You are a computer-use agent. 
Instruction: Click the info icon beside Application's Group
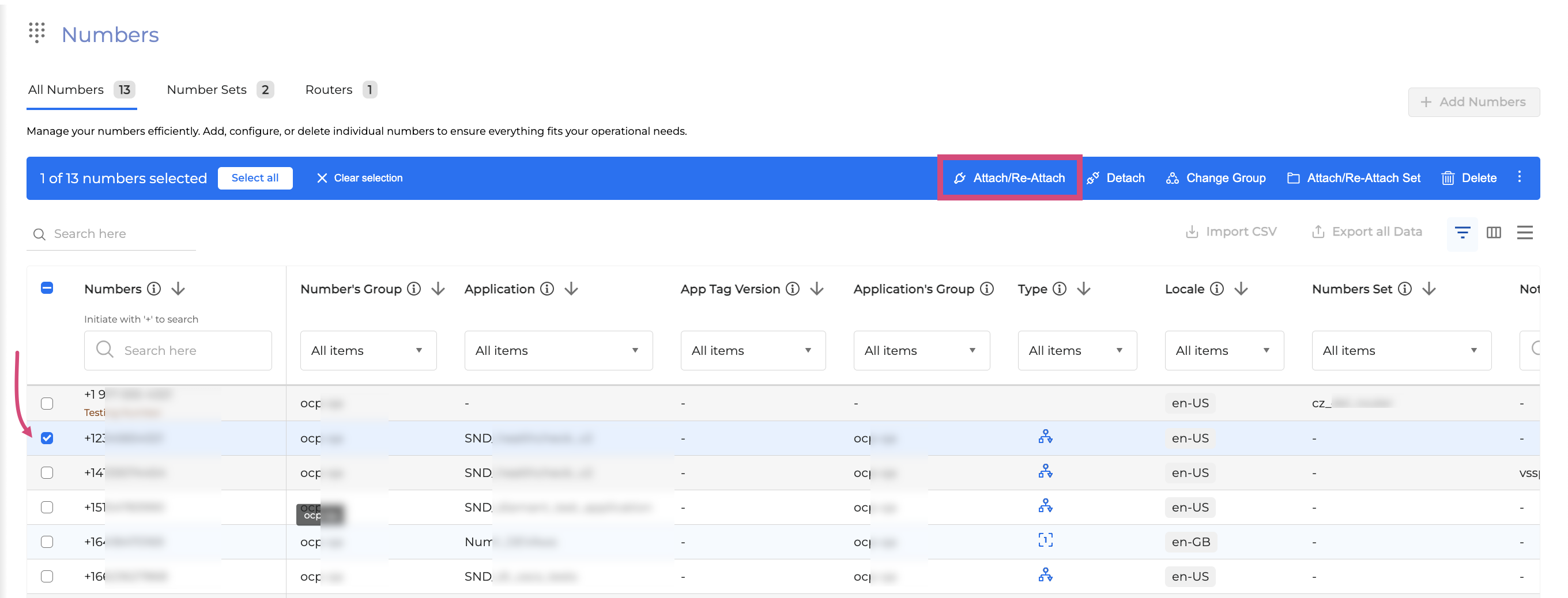click(x=987, y=289)
